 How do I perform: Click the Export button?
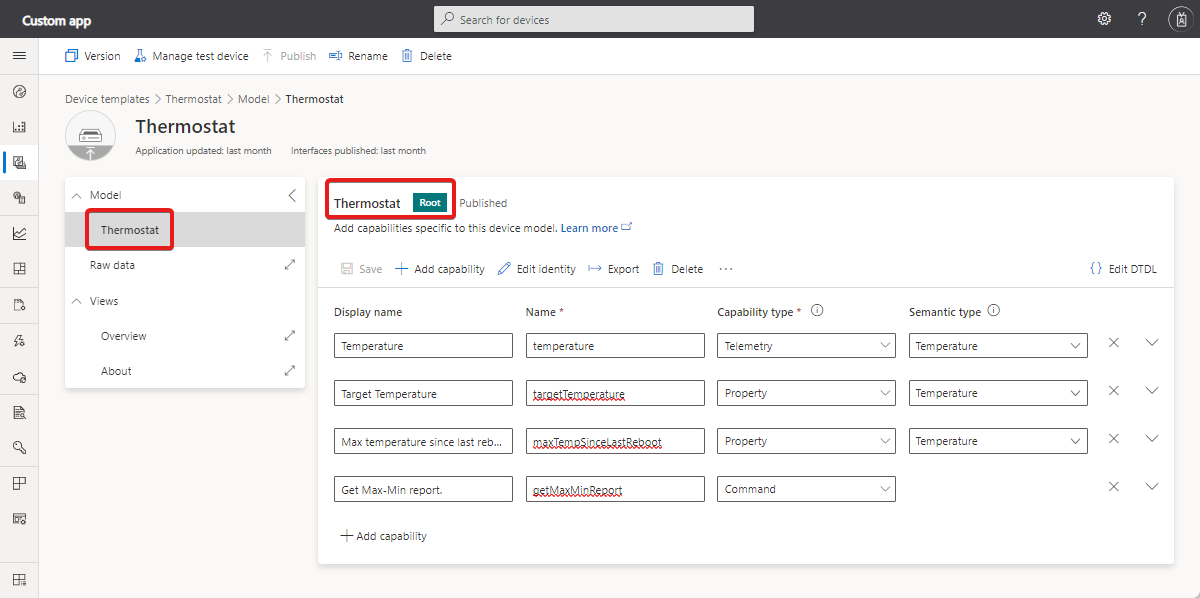pos(613,269)
